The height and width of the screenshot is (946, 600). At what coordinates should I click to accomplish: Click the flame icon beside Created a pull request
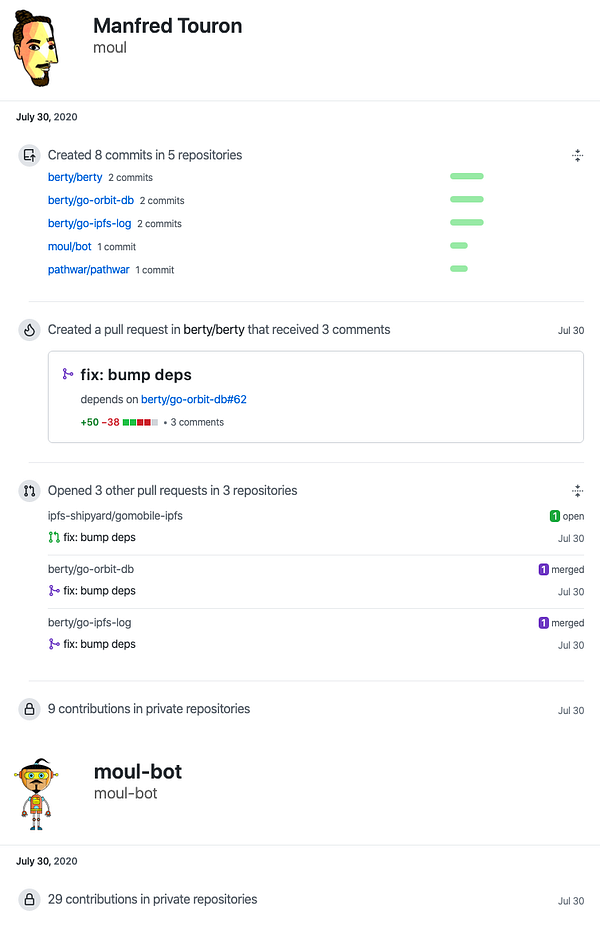(29, 329)
